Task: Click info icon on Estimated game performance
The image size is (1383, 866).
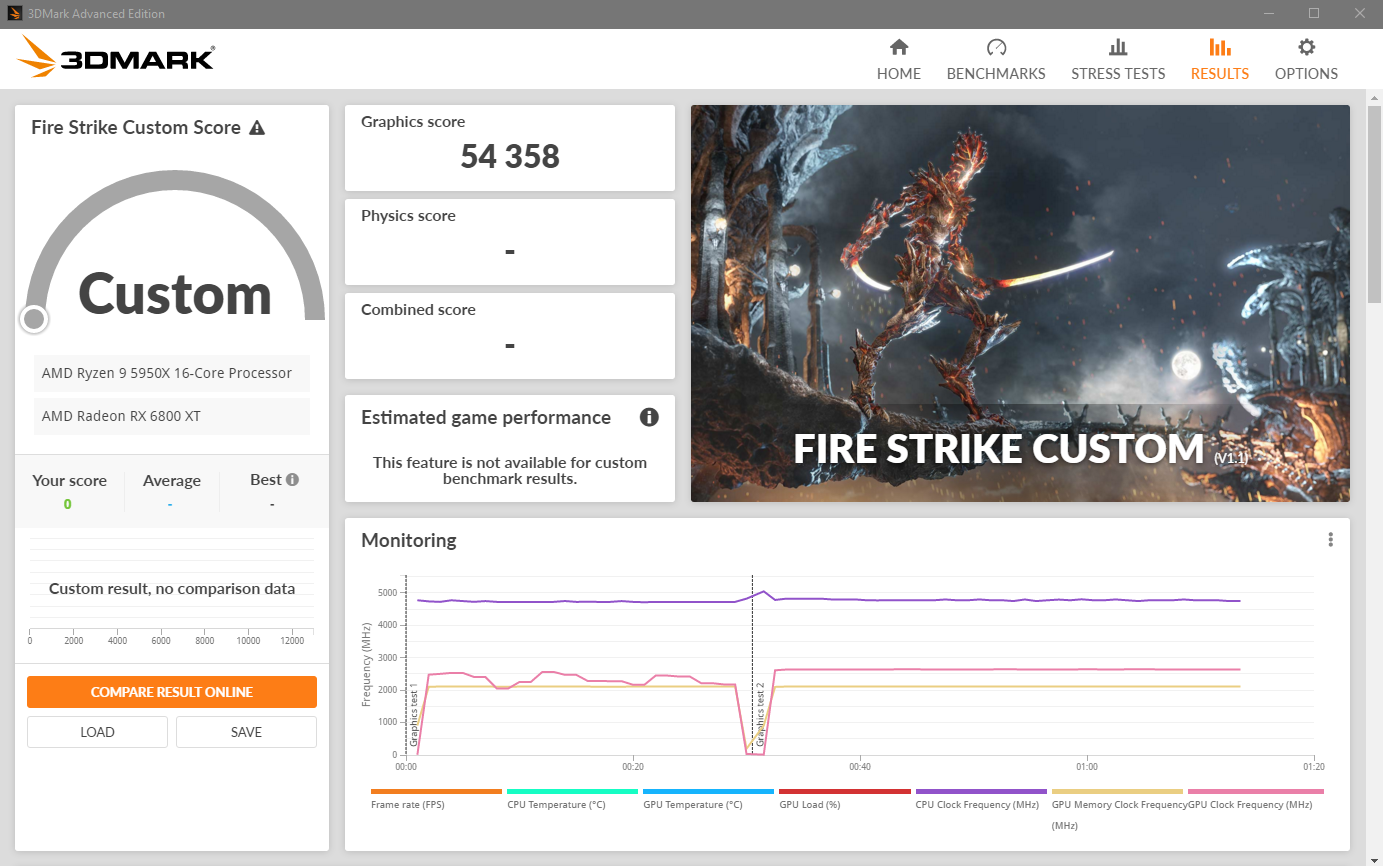Action: (649, 417)
